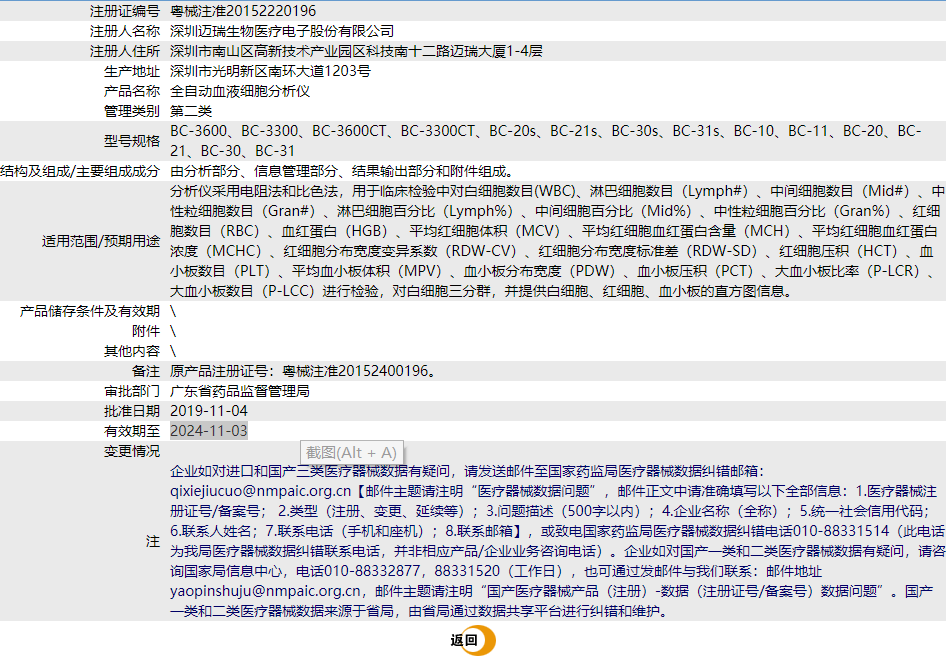Image resolution: width=949 pixels, height=656 pixels.
Task: Click approving department 广东省药品监督管理局
Action: click(x=240, y=391)
